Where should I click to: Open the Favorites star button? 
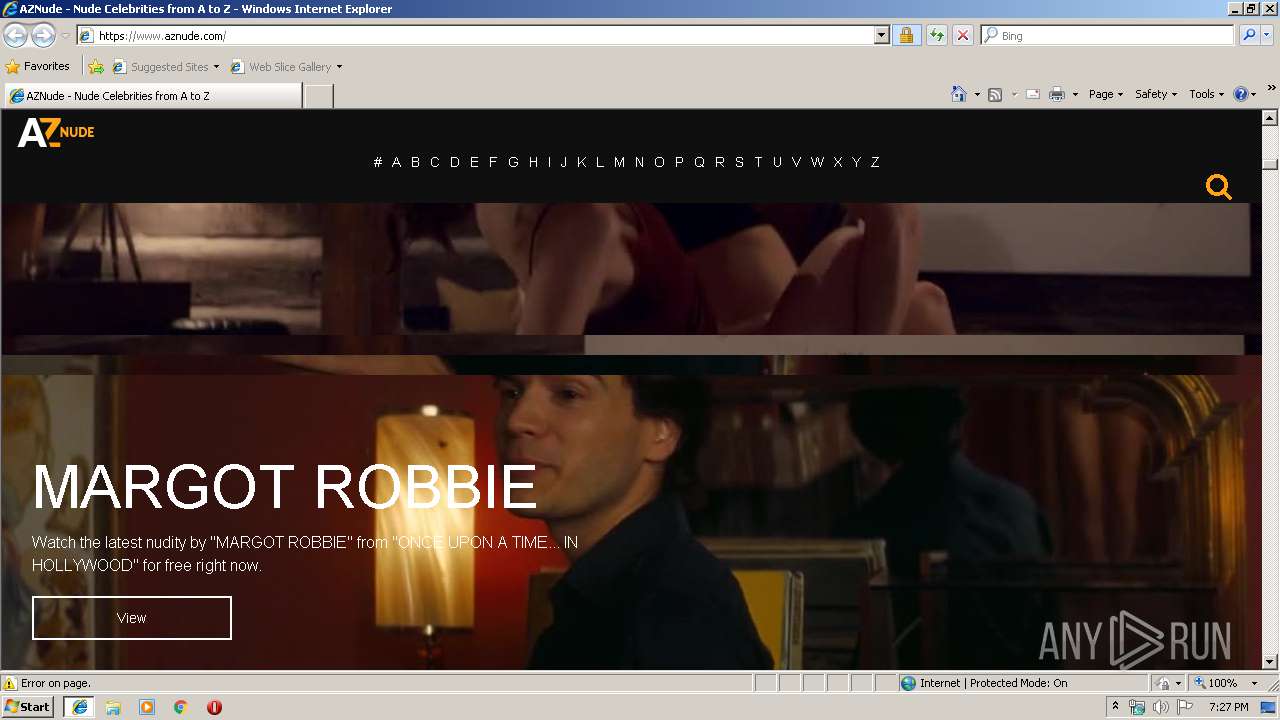(x=38, y=66)
